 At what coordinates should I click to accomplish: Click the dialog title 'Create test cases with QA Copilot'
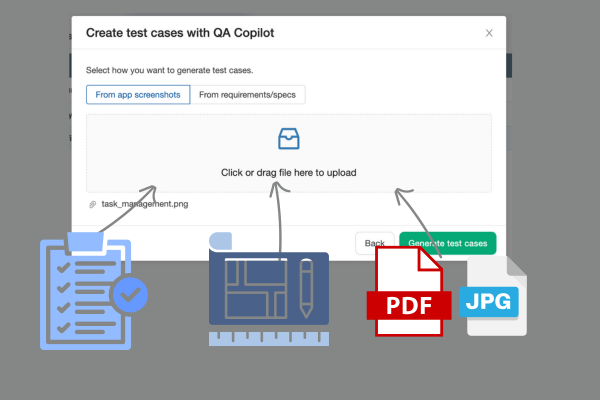(180, 32)
